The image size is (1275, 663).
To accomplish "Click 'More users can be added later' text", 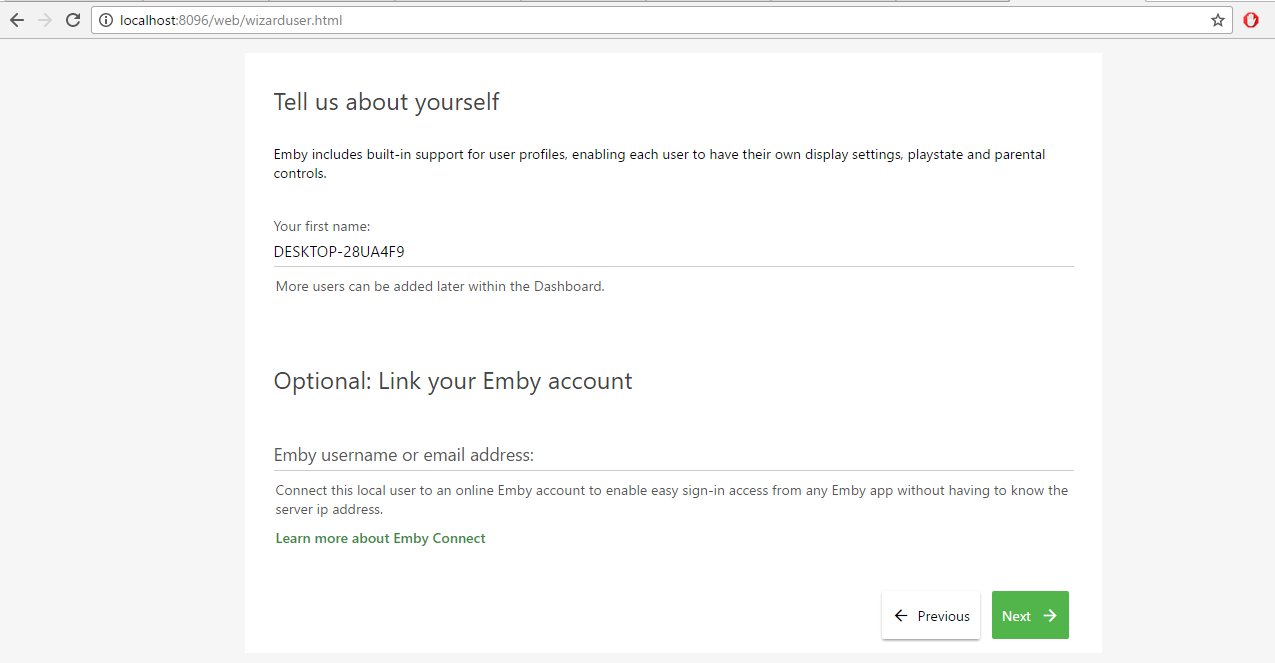I will click(x=440, y=286).
